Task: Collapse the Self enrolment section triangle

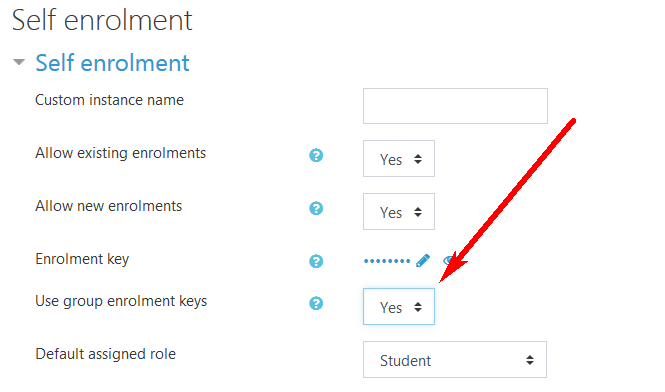Action: (x=19, y=62)
